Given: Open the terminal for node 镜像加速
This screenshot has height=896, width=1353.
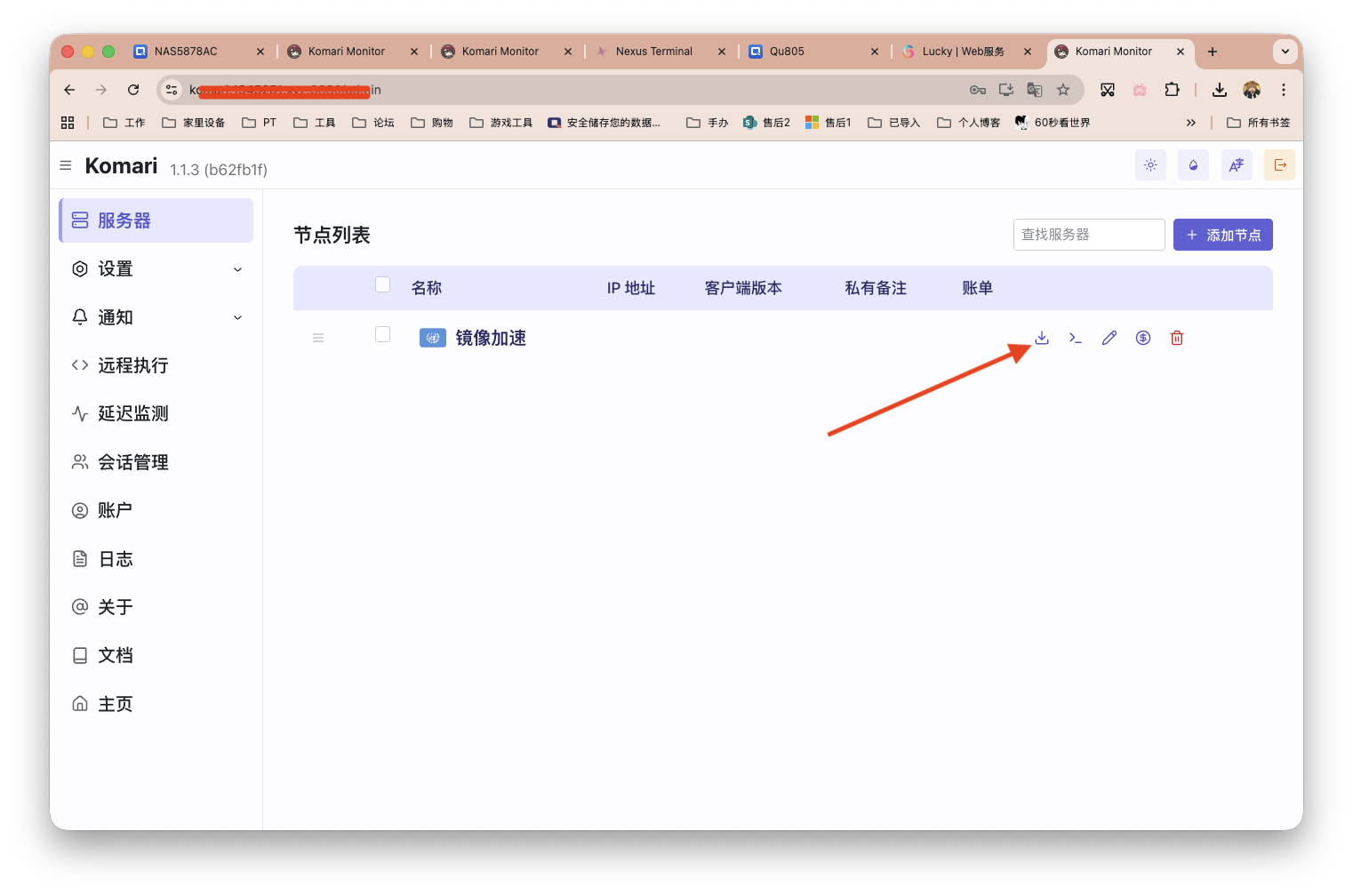Looking at the screenshot, I should [1075, 338].
